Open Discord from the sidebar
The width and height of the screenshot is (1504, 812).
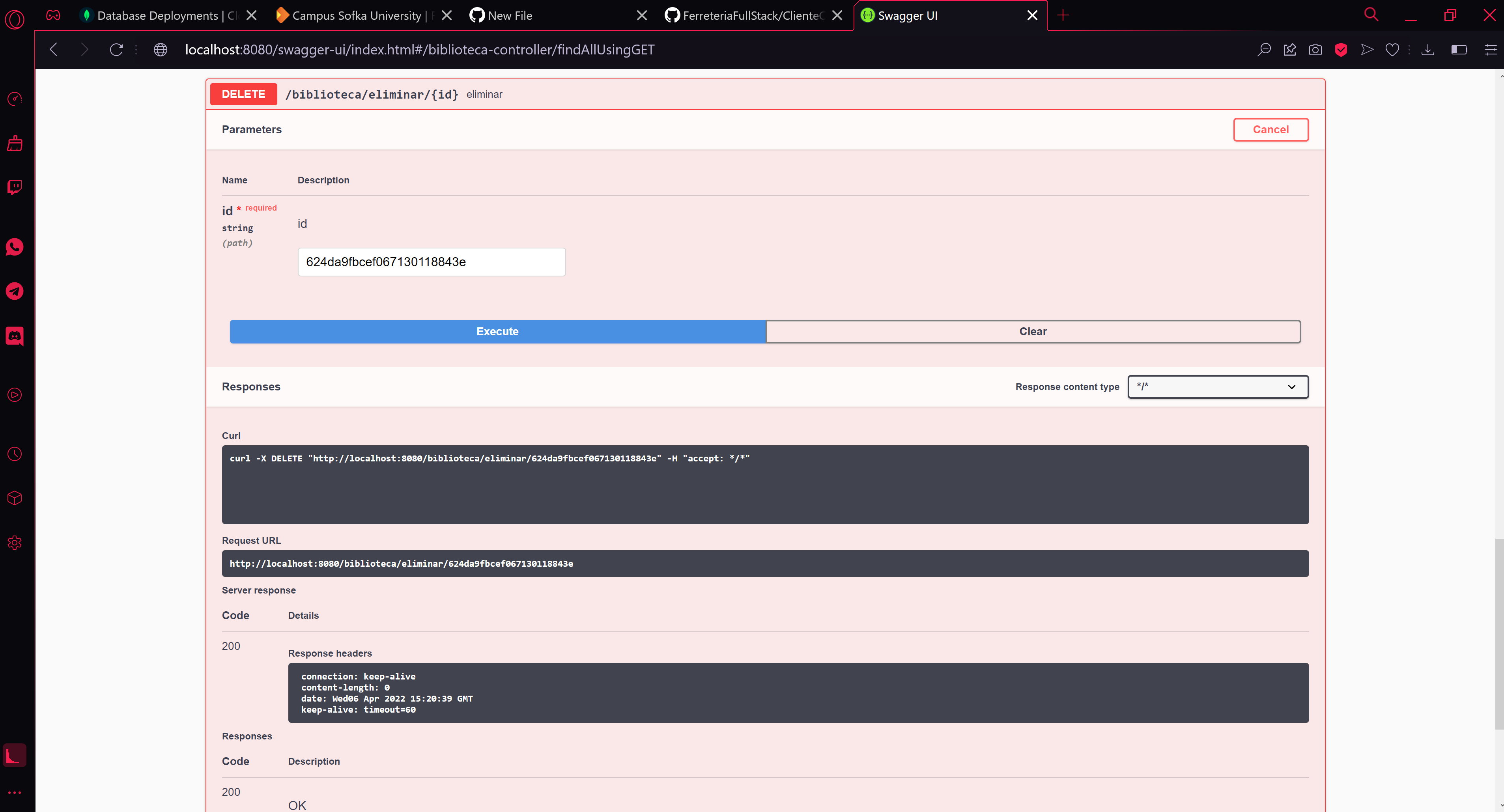tap(15, 336)
